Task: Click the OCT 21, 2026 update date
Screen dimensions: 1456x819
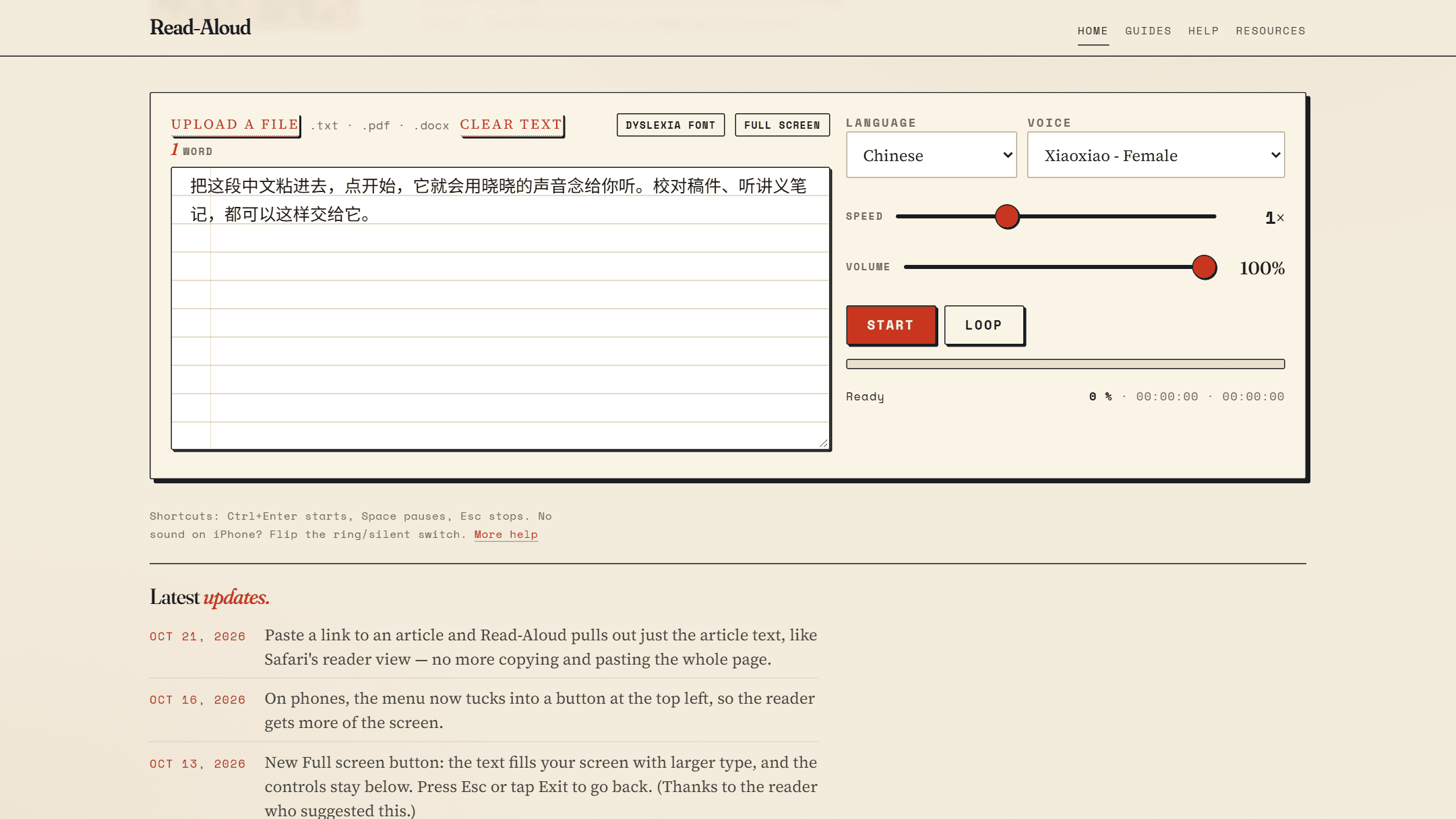Action: (x=198, y=636)
